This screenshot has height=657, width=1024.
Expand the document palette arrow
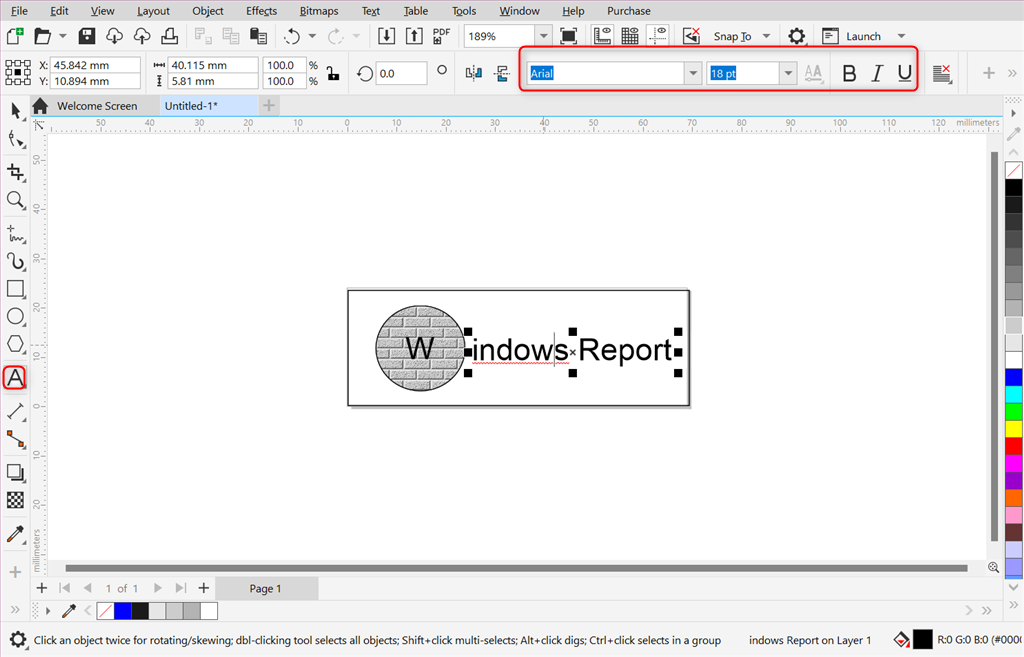(48, 611)
